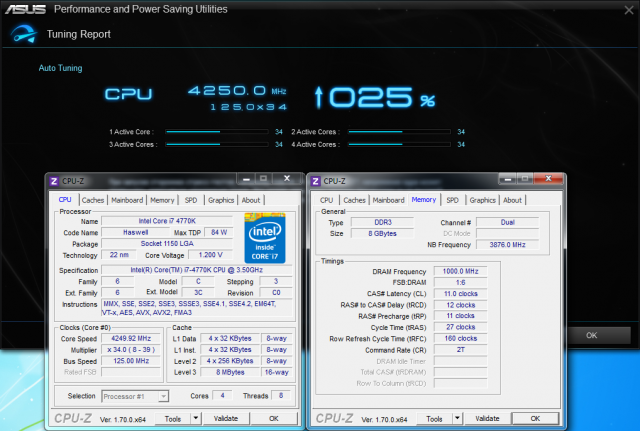Click the 1 Active Core ratio bar
The height and width of the screenshot is (431, 640).
pos(217,132)
